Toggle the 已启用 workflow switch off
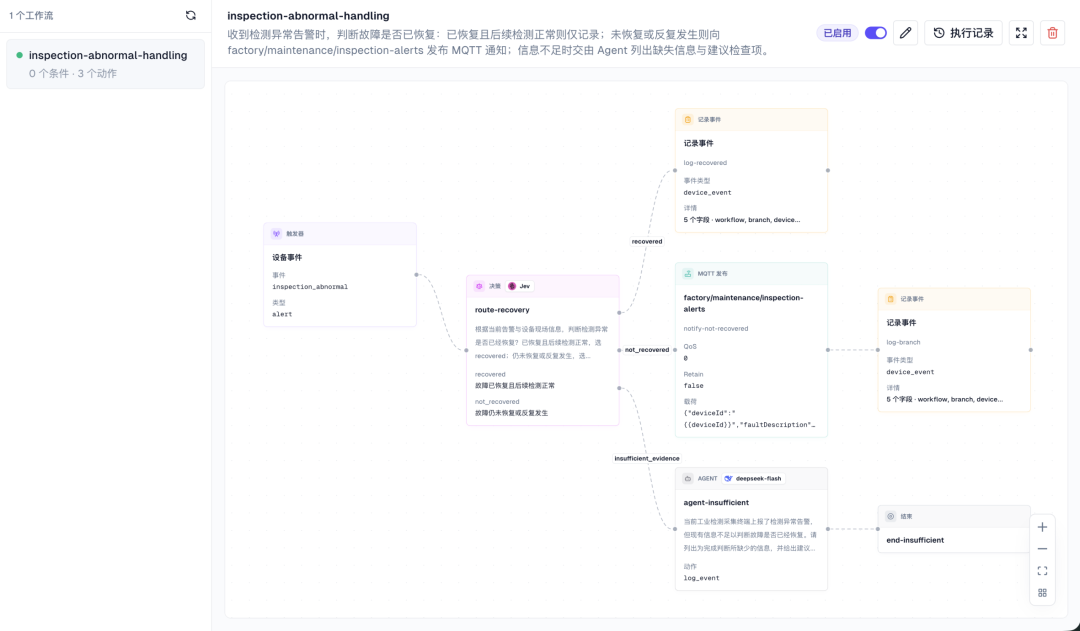The width and height of the screenshot is (1080, 631). coord(875,33)
